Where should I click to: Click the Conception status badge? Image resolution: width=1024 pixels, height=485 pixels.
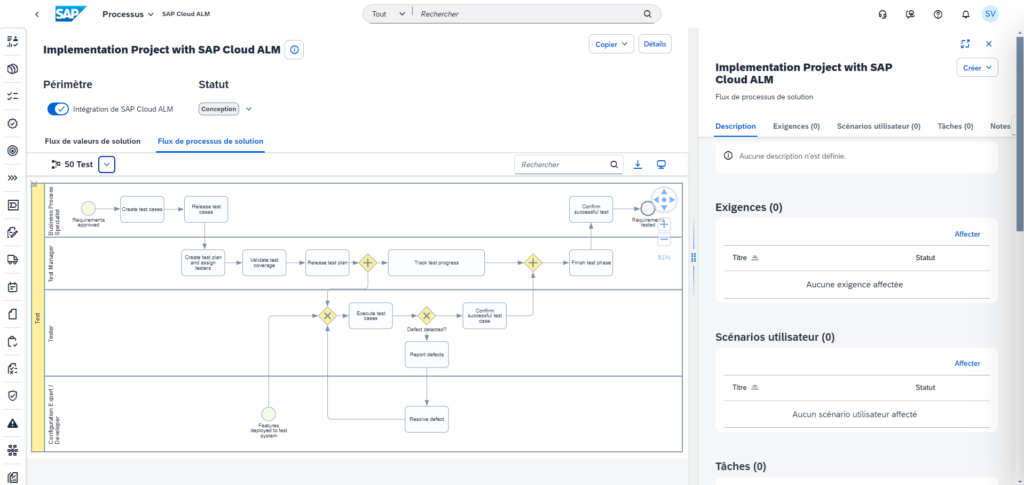point(219,109)
